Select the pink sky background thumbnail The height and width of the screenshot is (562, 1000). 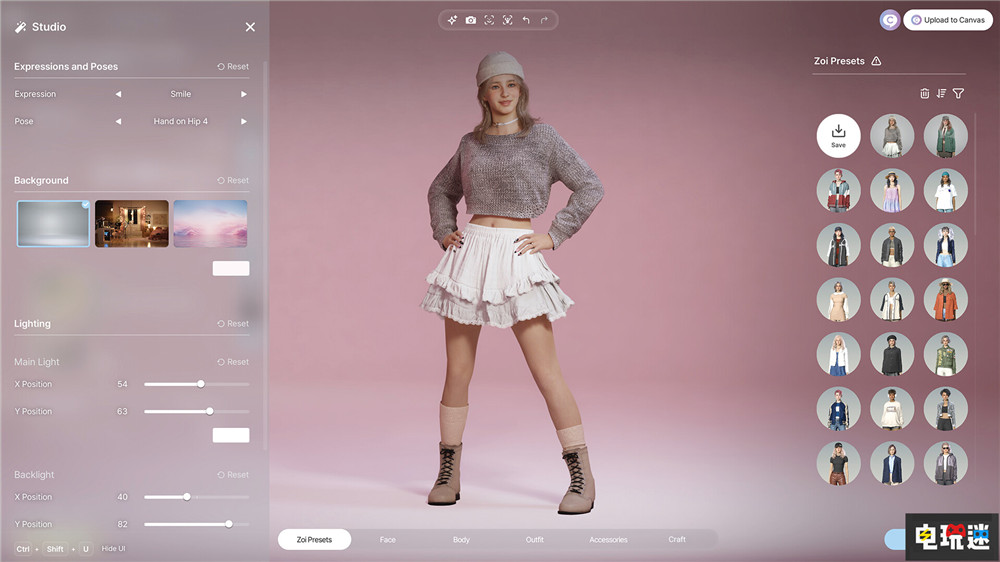pyautogui.click(x=210, y=223)
